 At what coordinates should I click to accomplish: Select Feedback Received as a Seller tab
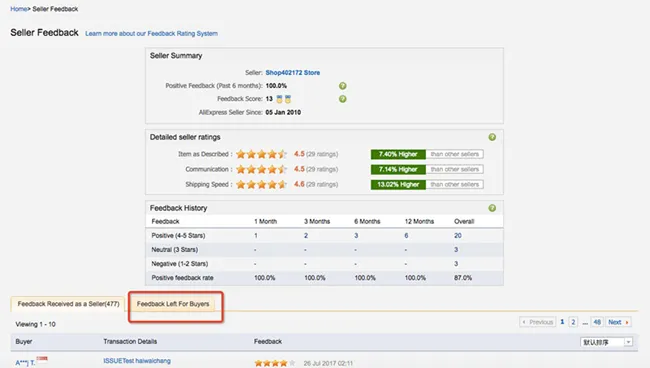(x=68, y=304)
